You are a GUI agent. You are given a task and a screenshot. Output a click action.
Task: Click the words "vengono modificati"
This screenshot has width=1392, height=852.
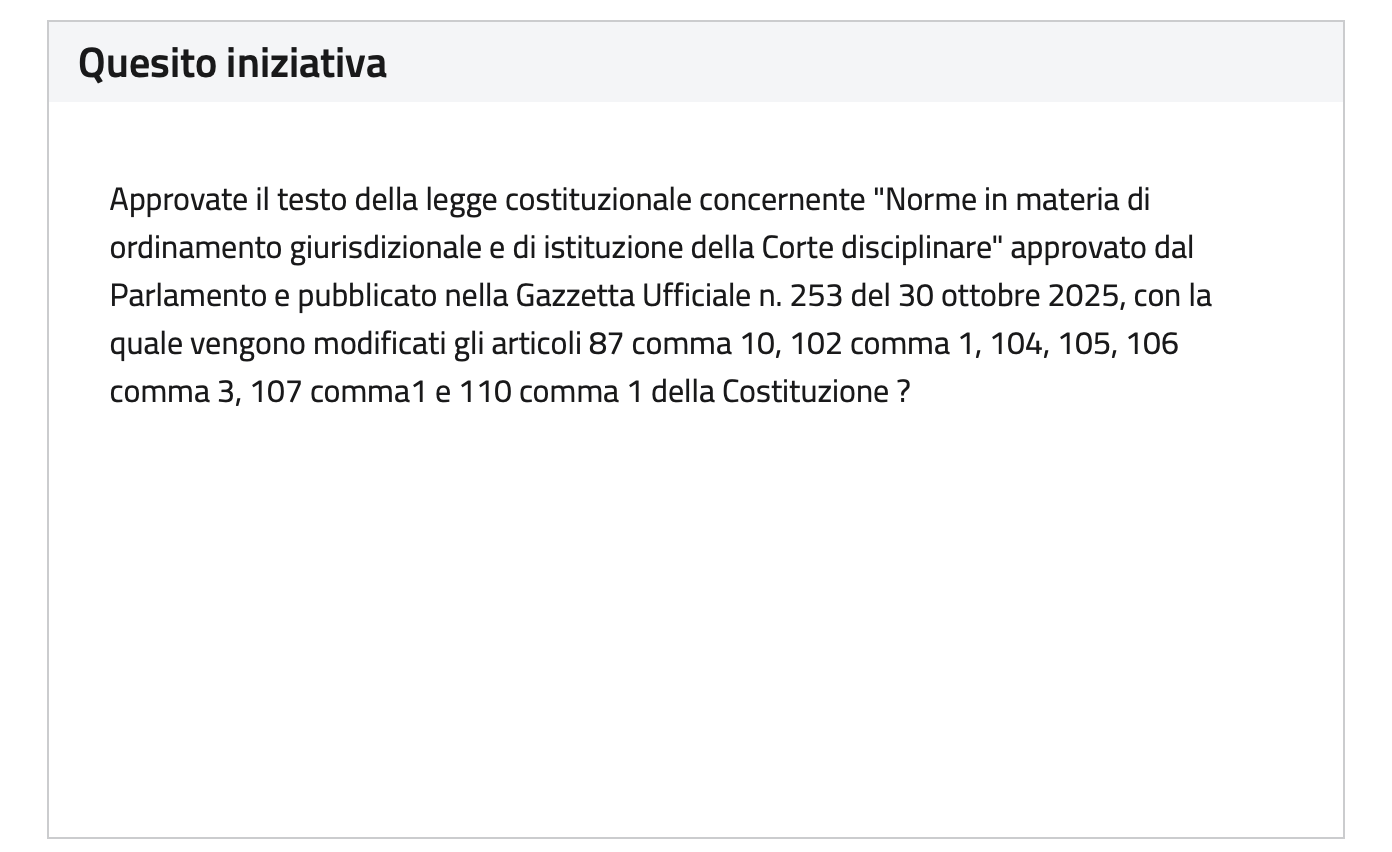point(311,344)
